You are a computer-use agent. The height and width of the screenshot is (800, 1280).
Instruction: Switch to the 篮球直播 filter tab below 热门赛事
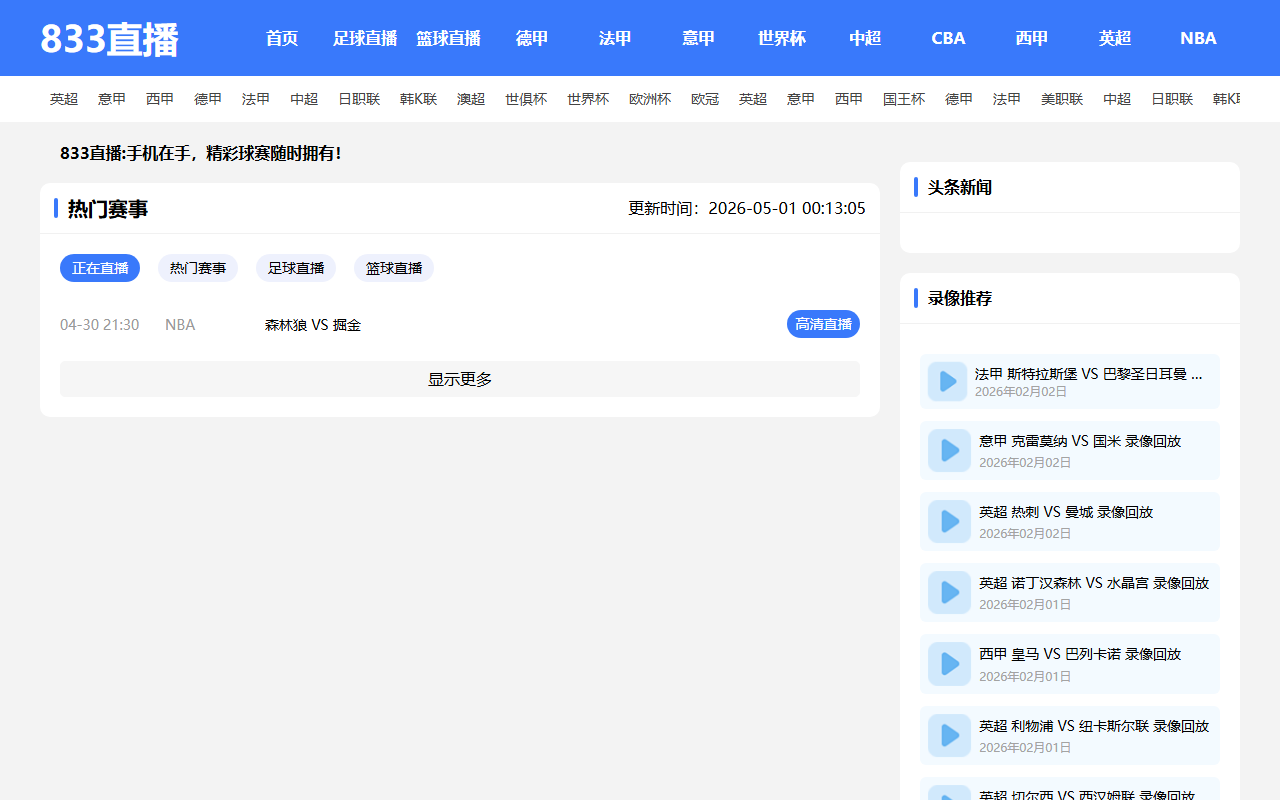(x=394, y=268)
